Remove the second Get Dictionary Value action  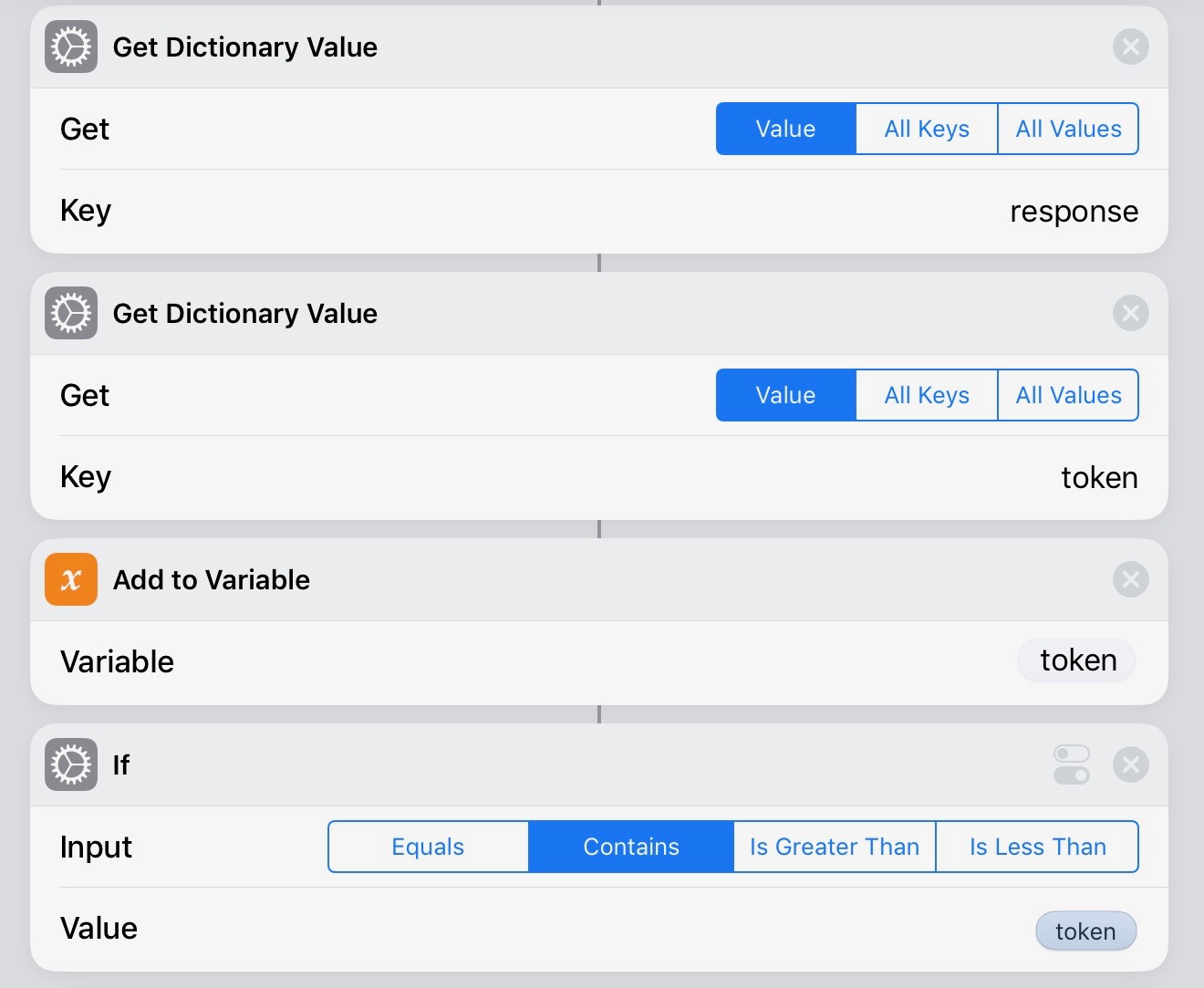pyautogui.click(x=1130, y=314)
